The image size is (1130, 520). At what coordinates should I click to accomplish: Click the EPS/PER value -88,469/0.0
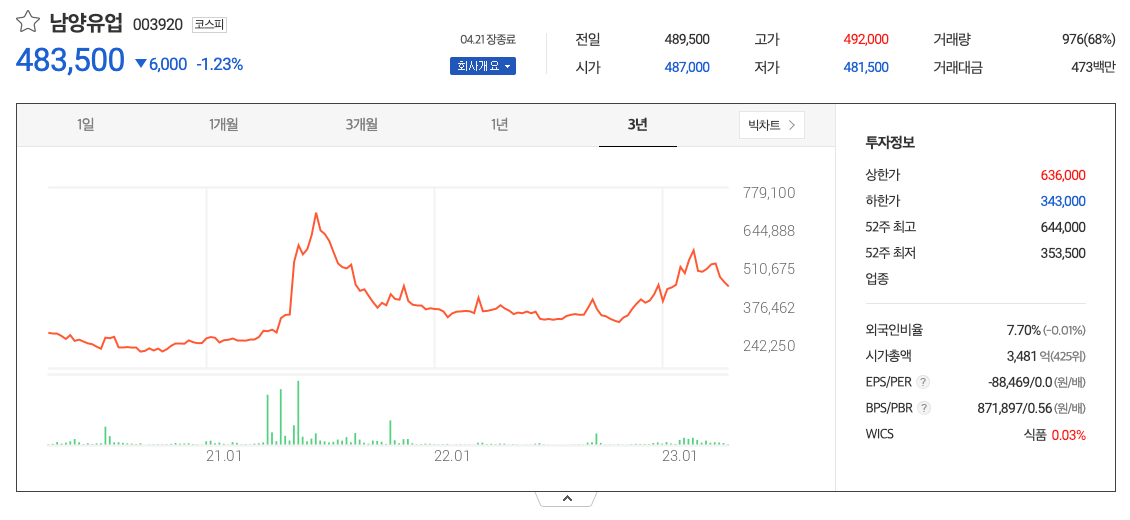click(x=1020, y=382)
